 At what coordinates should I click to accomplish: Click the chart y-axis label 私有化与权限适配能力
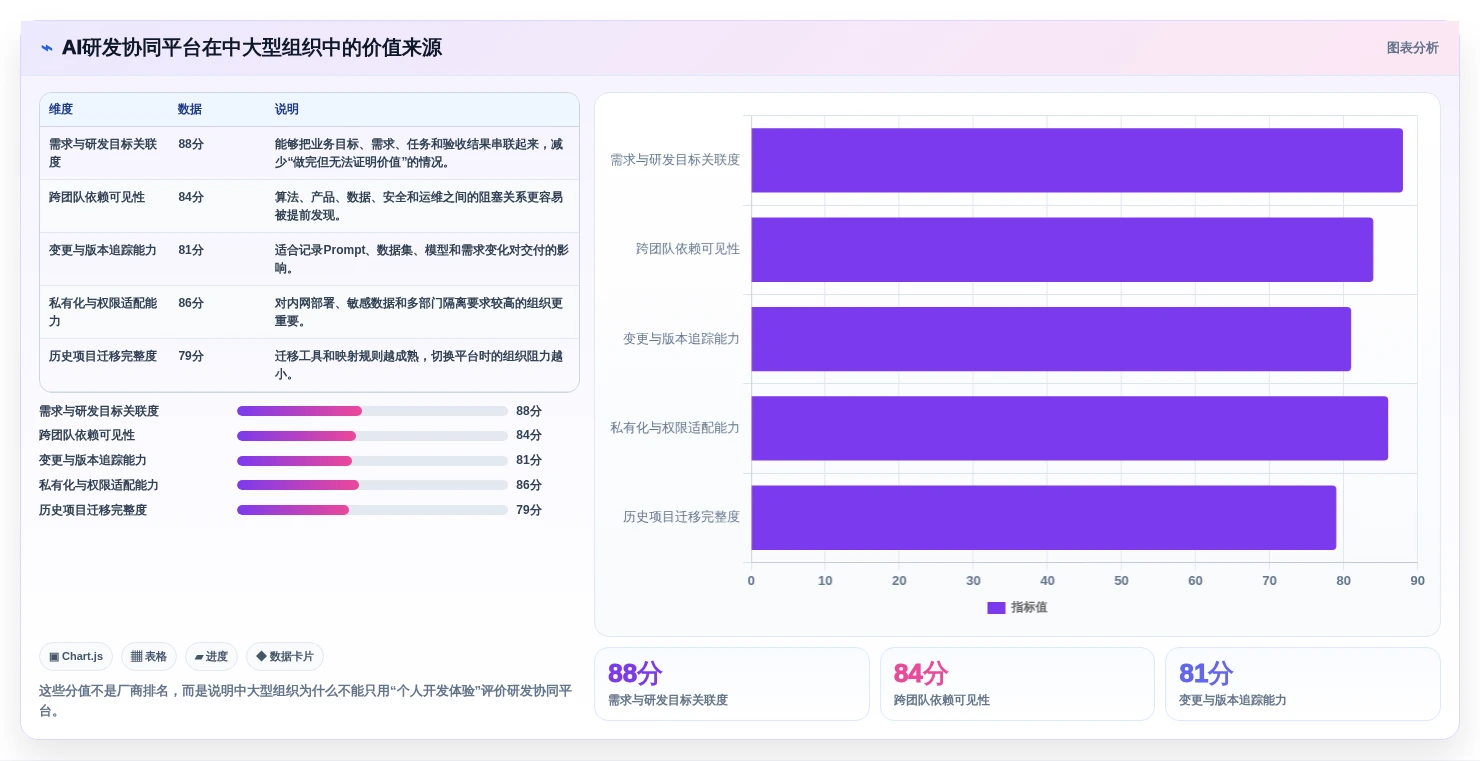coord(675,428)
